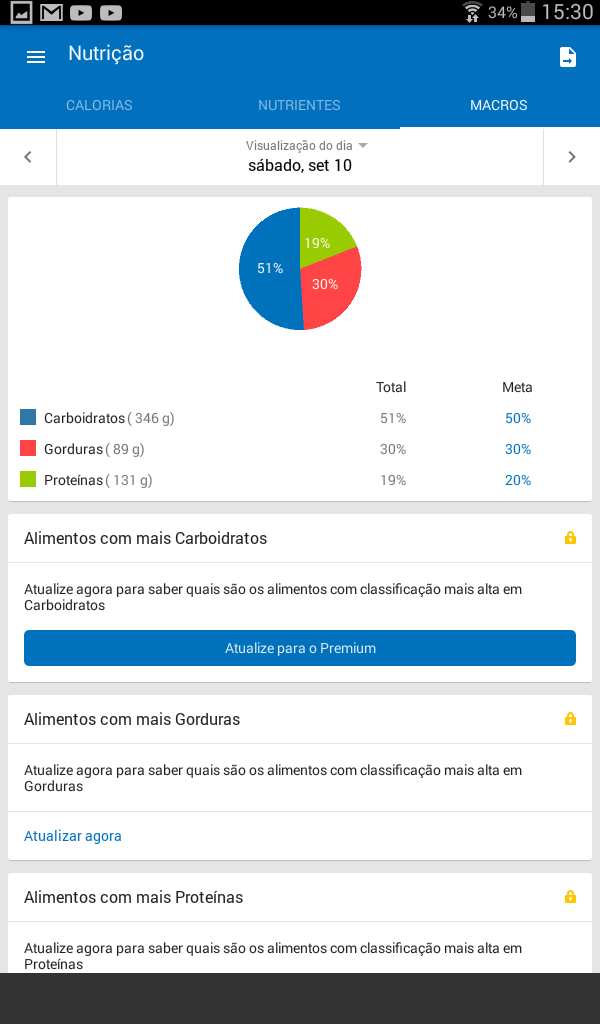Viewport: 600px width, 1024px height.
Task: Tap the Atualize para o Premium button
Action: pos(300,648)
